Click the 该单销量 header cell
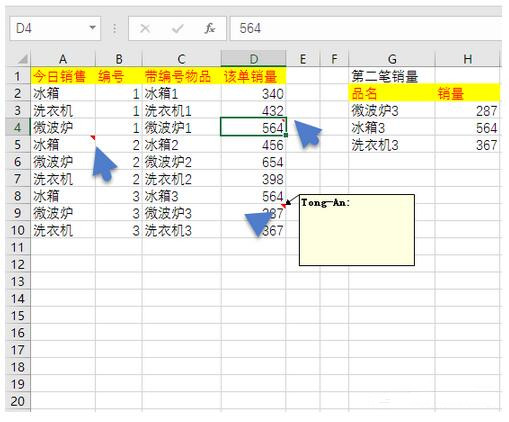This screenshot has width=509, height=422. [x=253, y=76]
